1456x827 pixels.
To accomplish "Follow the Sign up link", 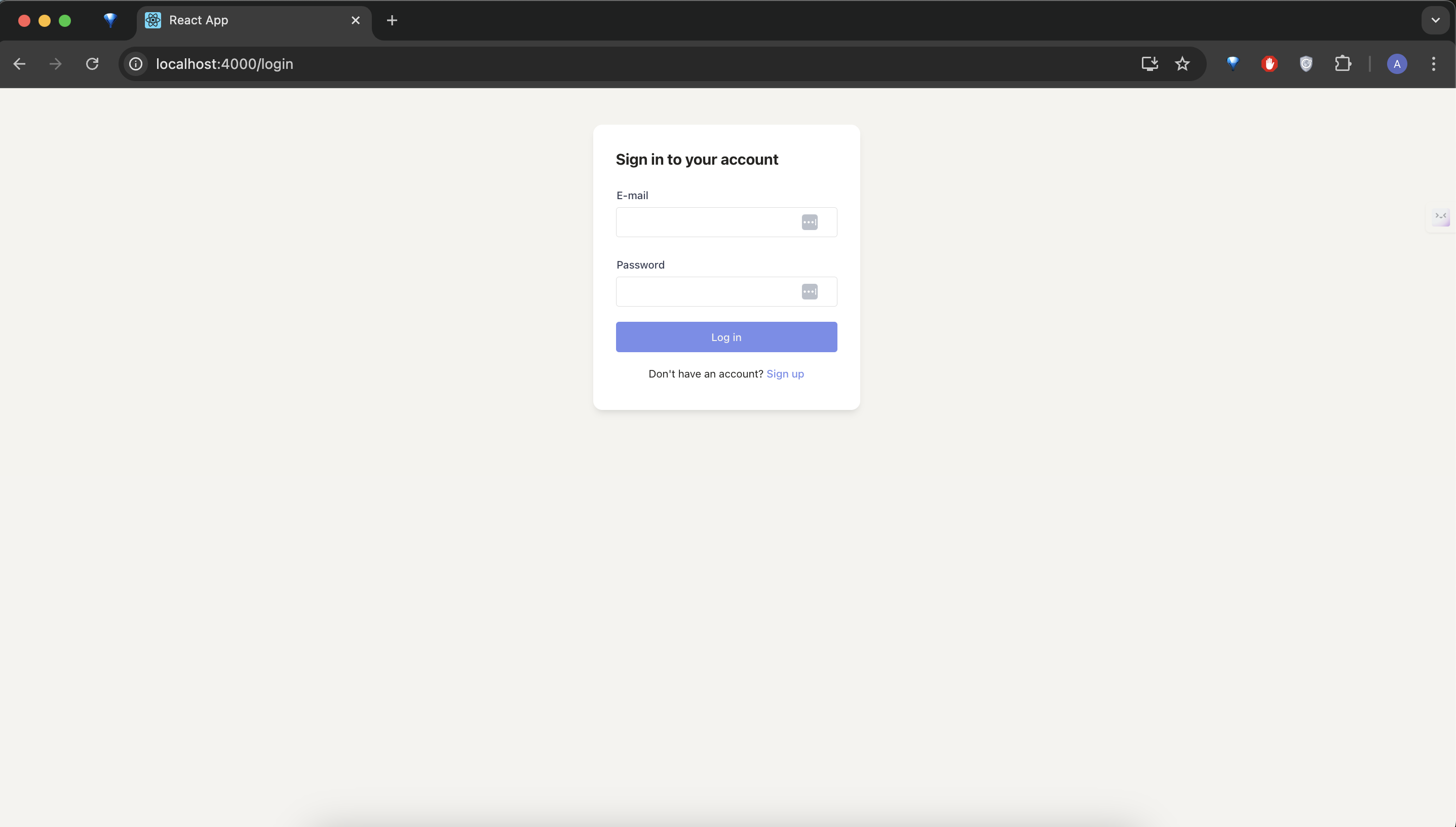I will pyautogui.click(x=785, y=374).
